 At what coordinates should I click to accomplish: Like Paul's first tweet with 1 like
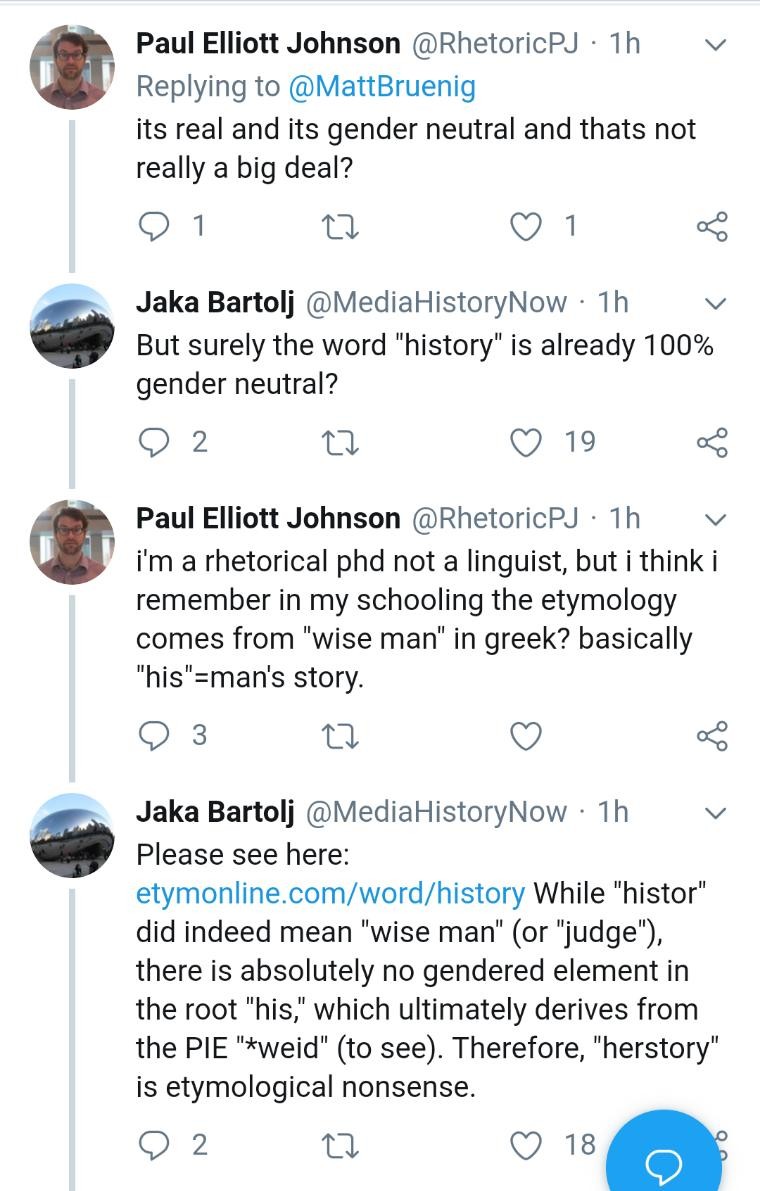click(x=526, y=228)
